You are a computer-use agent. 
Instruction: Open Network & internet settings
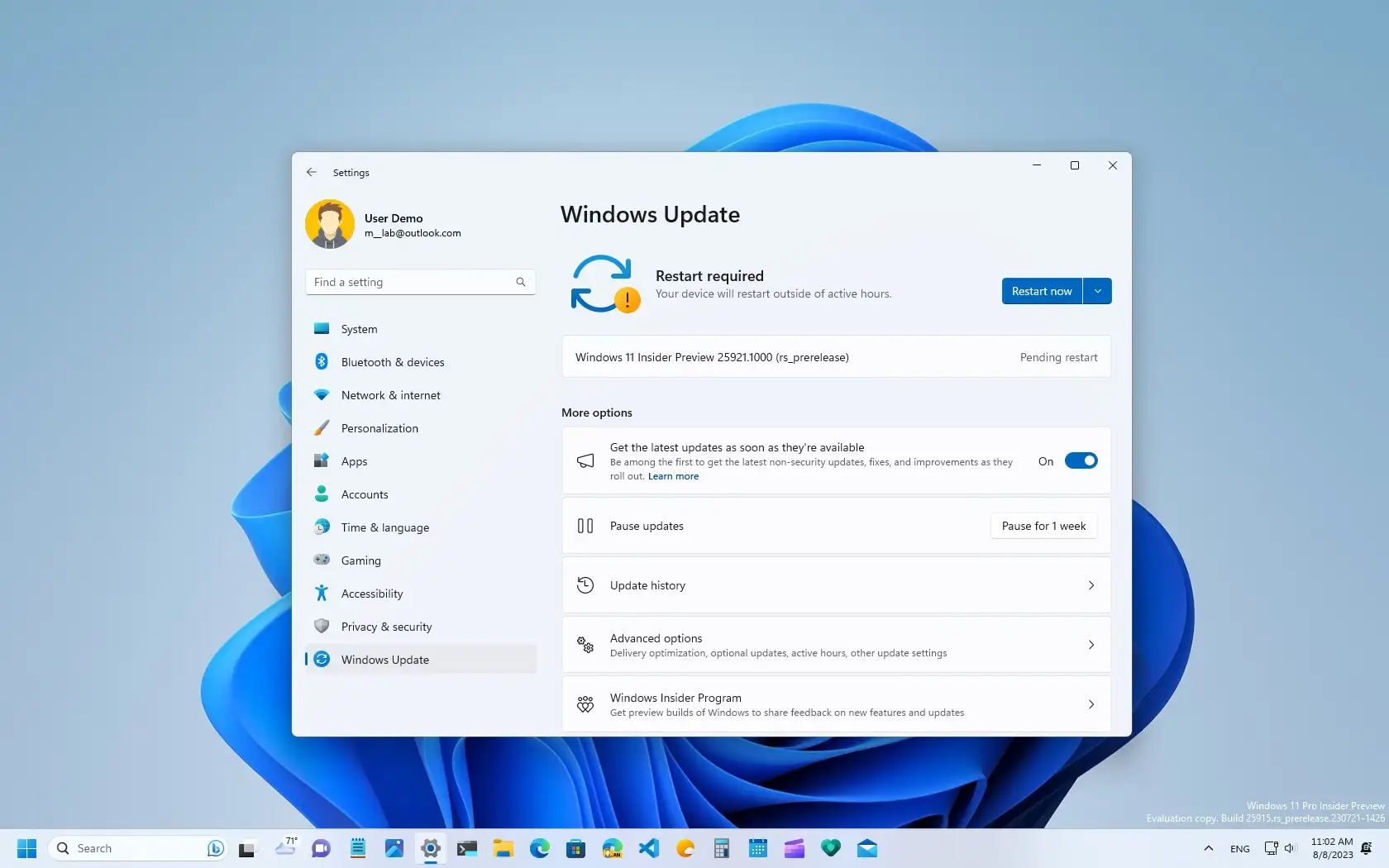tap(389, 394)
